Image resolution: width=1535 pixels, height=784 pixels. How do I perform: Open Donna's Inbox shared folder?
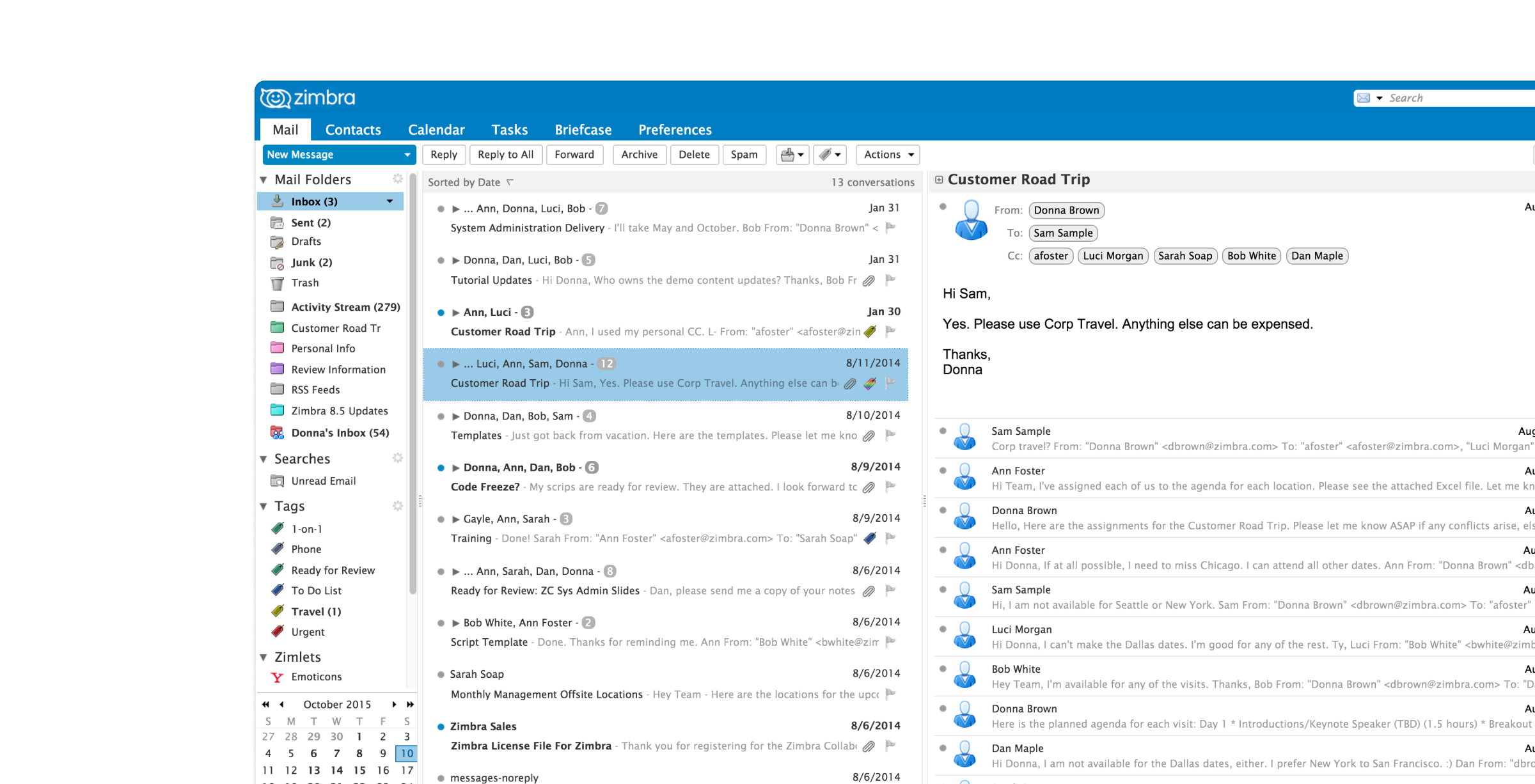[340, 433]
